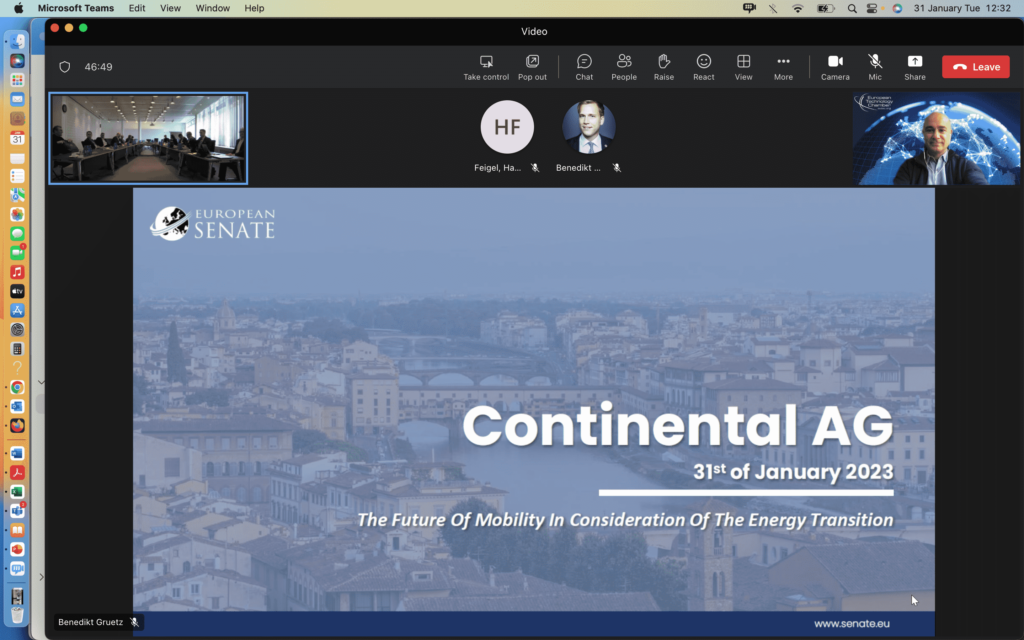Image resolution: width=1024 pixels, height=640 pixels.
Task: Click Benedikt's profile photo avatar
Action: click(588, 127)
